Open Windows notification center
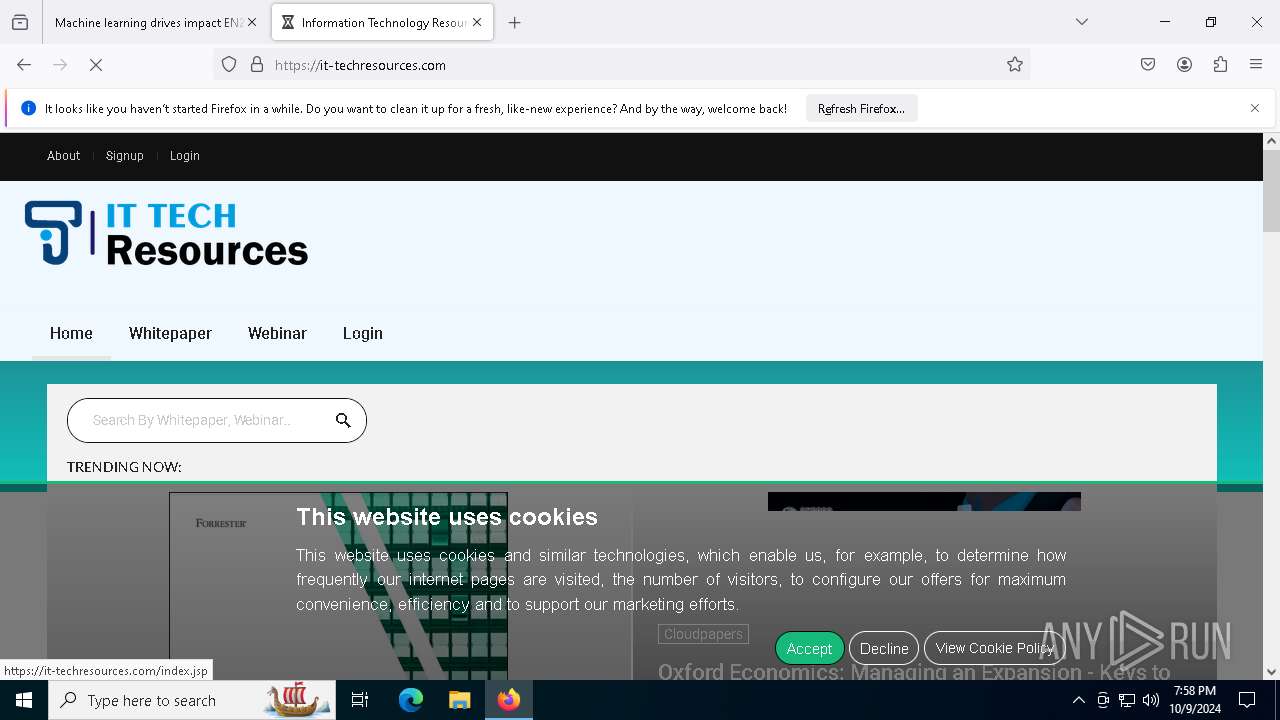This screenshot has width=1280, height=720. click(x=1247, y=700)
